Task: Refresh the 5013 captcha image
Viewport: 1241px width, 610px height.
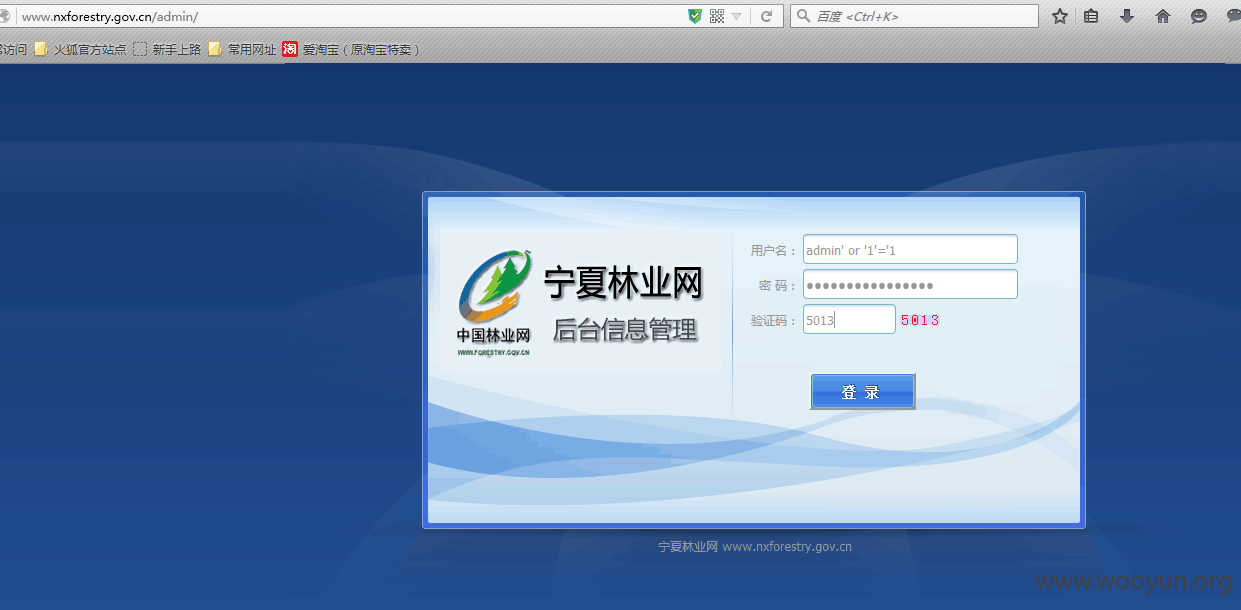Action: (920, 320)
